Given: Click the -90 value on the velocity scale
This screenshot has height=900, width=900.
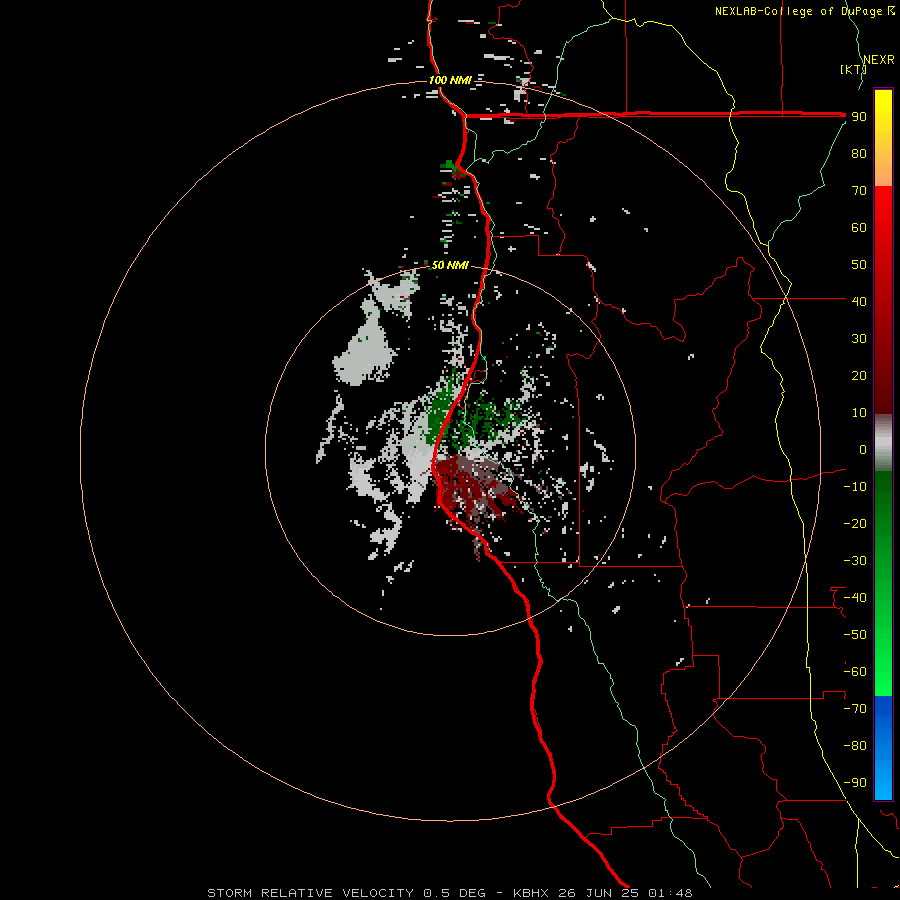Looking at the screenshot, I should tap(855, 782).
